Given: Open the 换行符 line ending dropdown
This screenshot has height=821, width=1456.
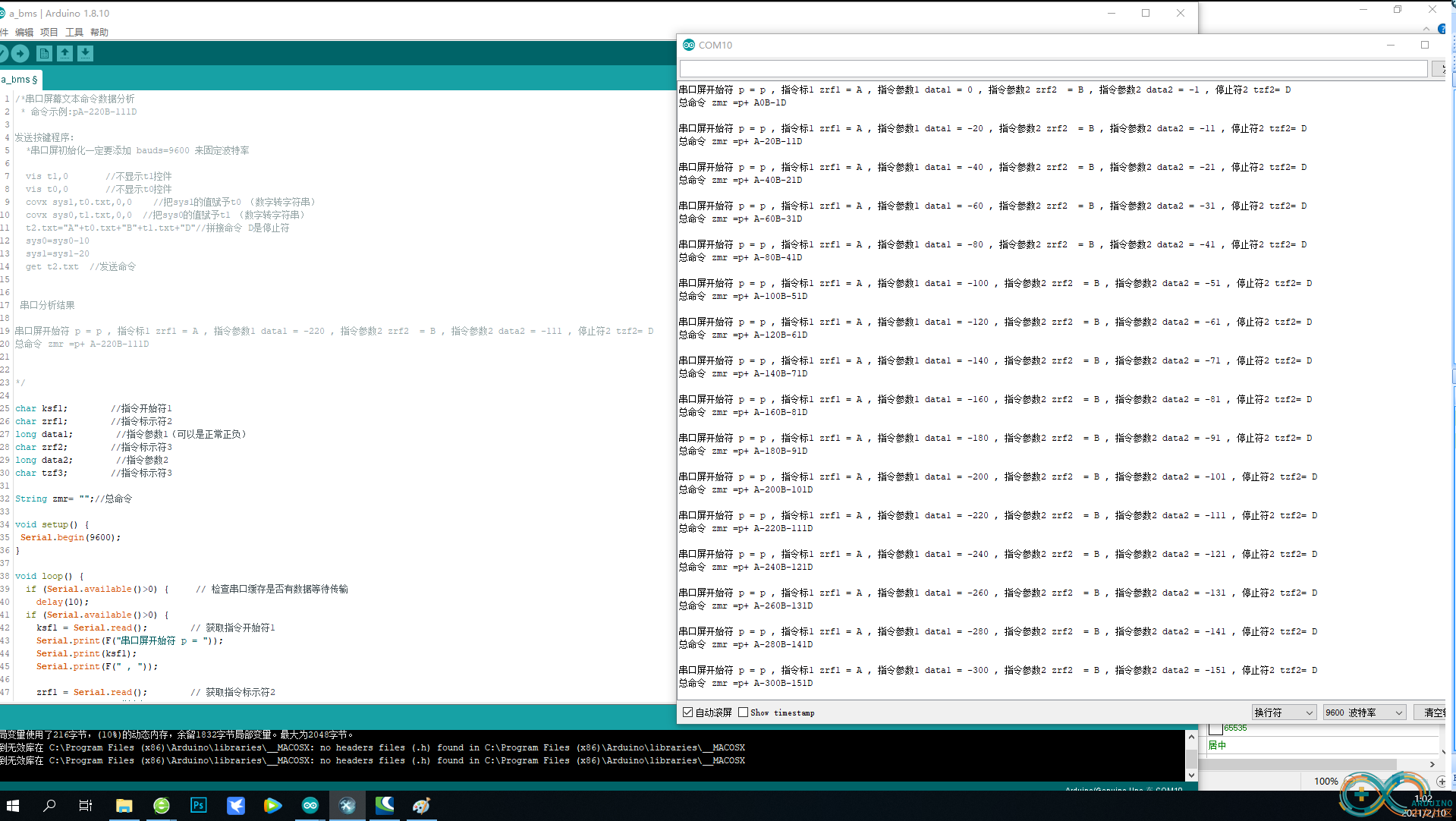Looking at the screenshot, I should click(1284, 712).
